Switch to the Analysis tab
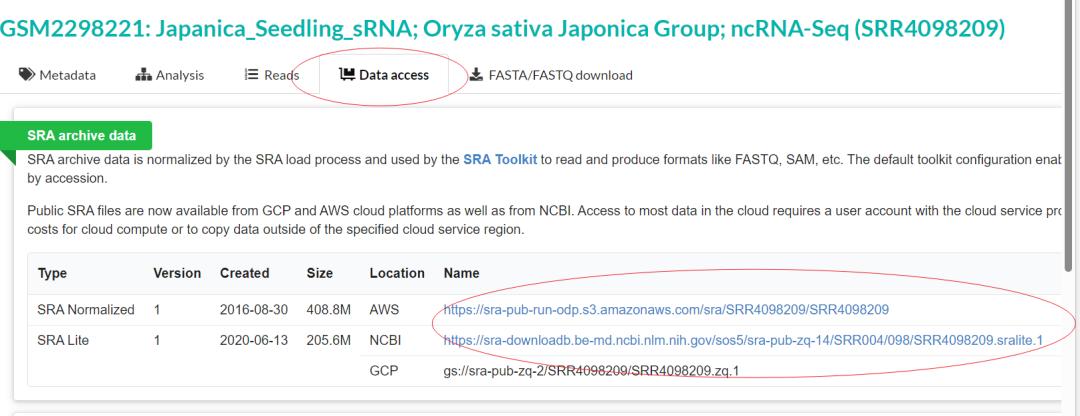Screen dimensions: 1080x416 (178, 76)
